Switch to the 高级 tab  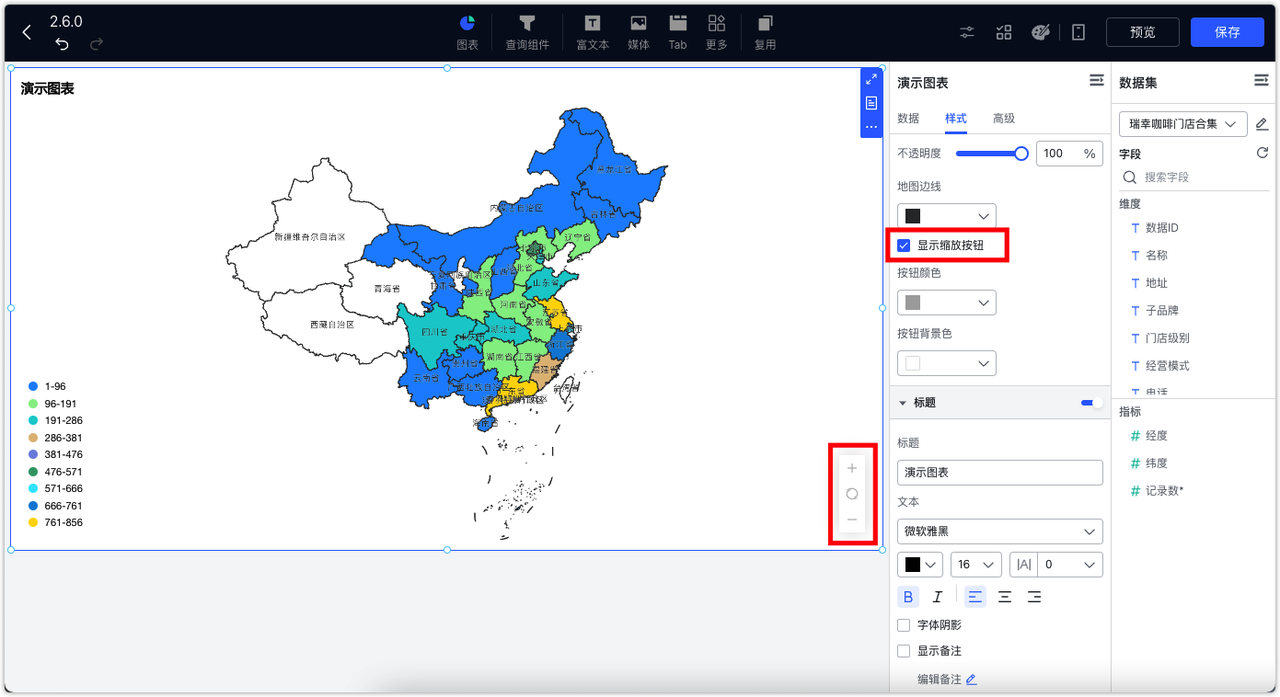coord(1003,118)
